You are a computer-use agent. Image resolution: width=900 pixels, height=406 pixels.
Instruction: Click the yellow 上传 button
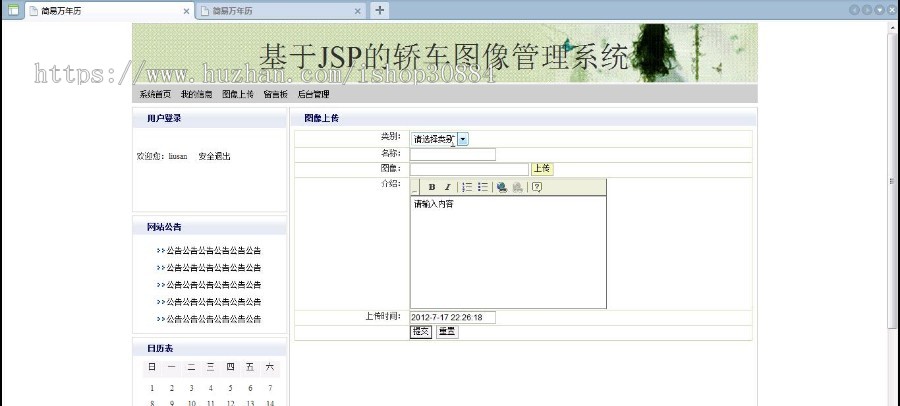542,168
